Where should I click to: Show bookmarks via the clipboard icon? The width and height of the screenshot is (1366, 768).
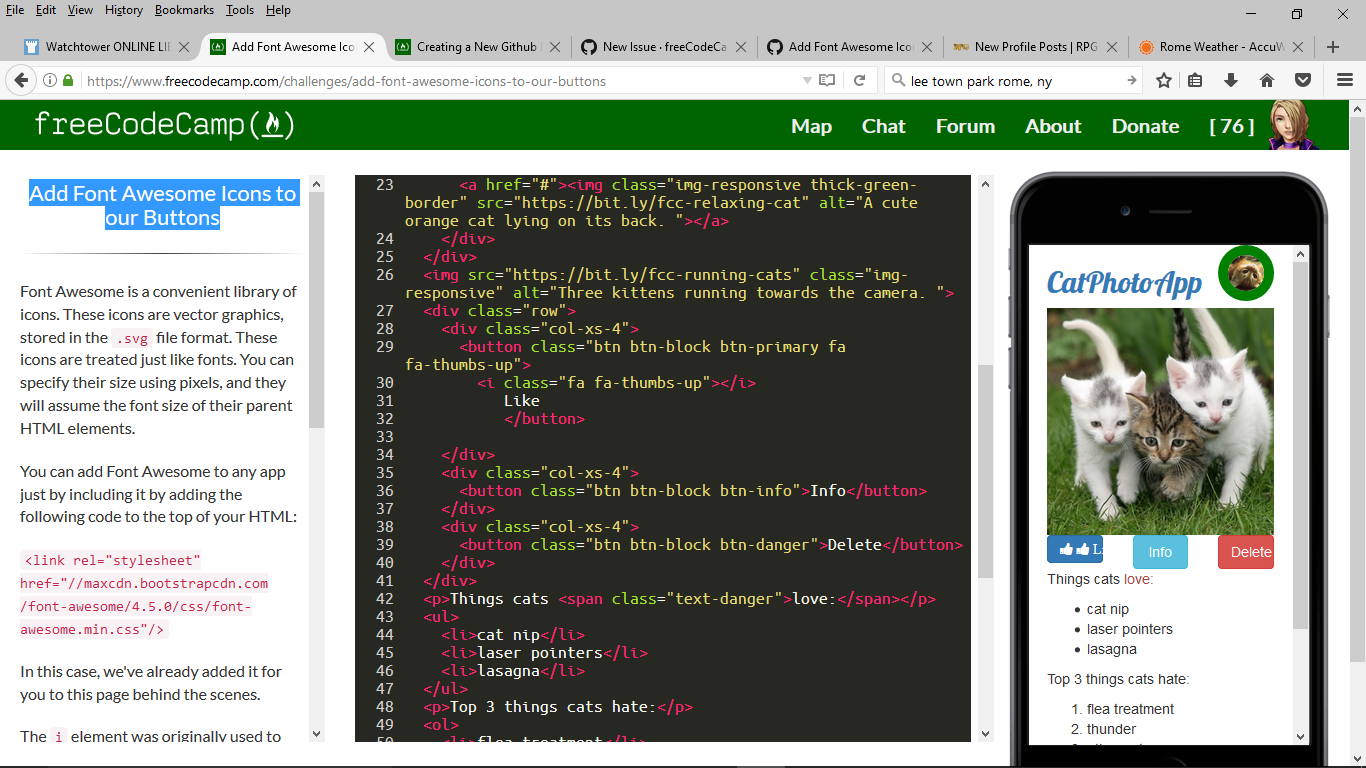pyautogui.click(x=1195, y=80)
